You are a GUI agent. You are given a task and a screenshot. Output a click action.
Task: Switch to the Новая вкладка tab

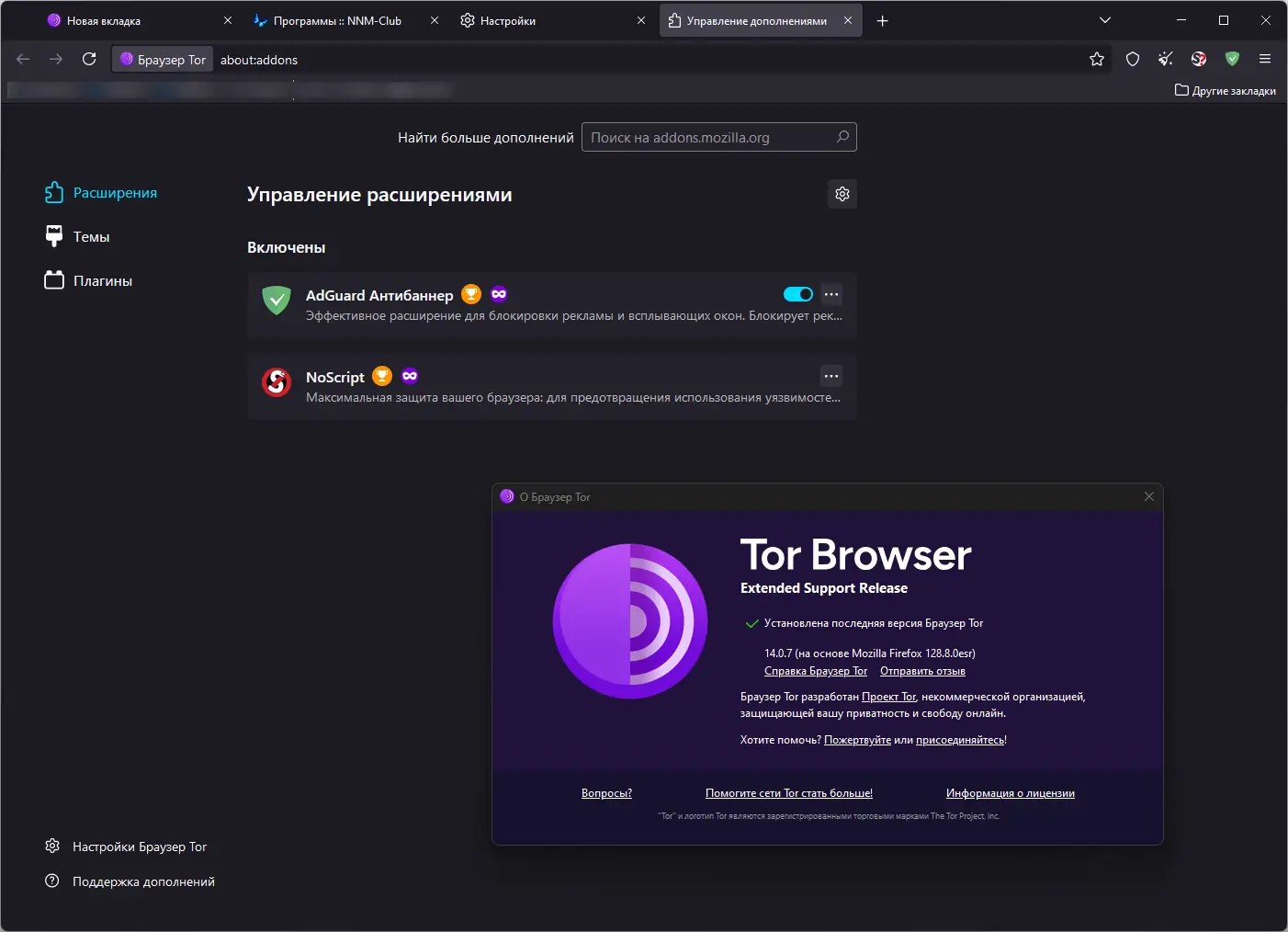(140, 20)
